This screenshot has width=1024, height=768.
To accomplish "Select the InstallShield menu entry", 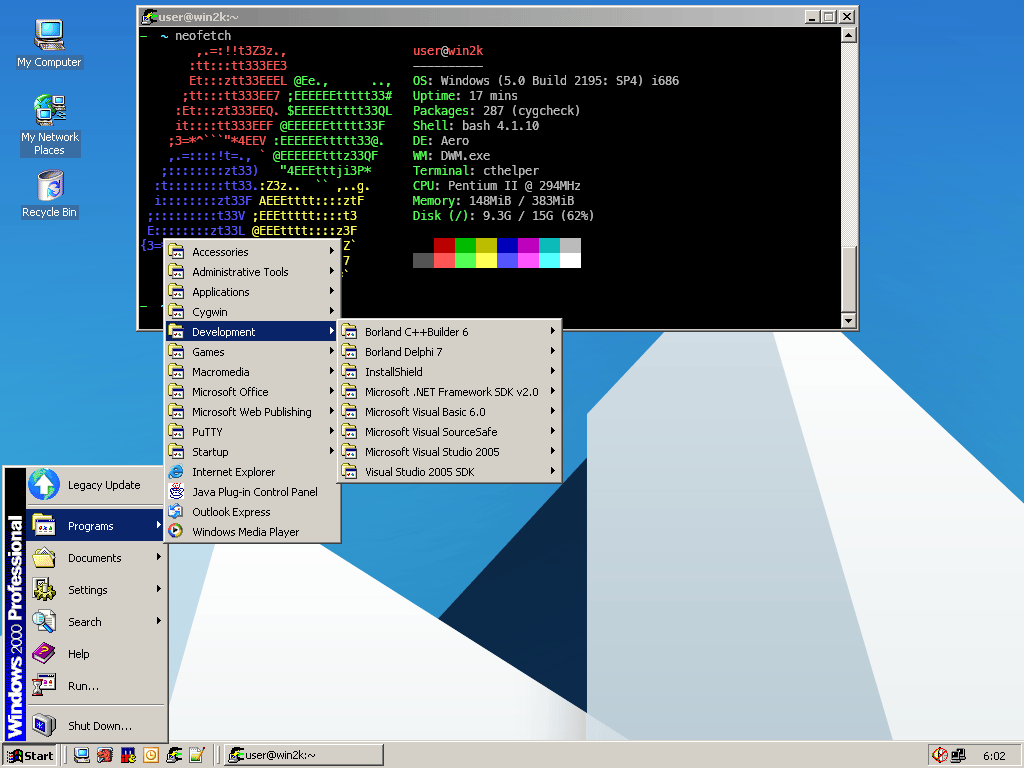I will click(x=449, y=372).
